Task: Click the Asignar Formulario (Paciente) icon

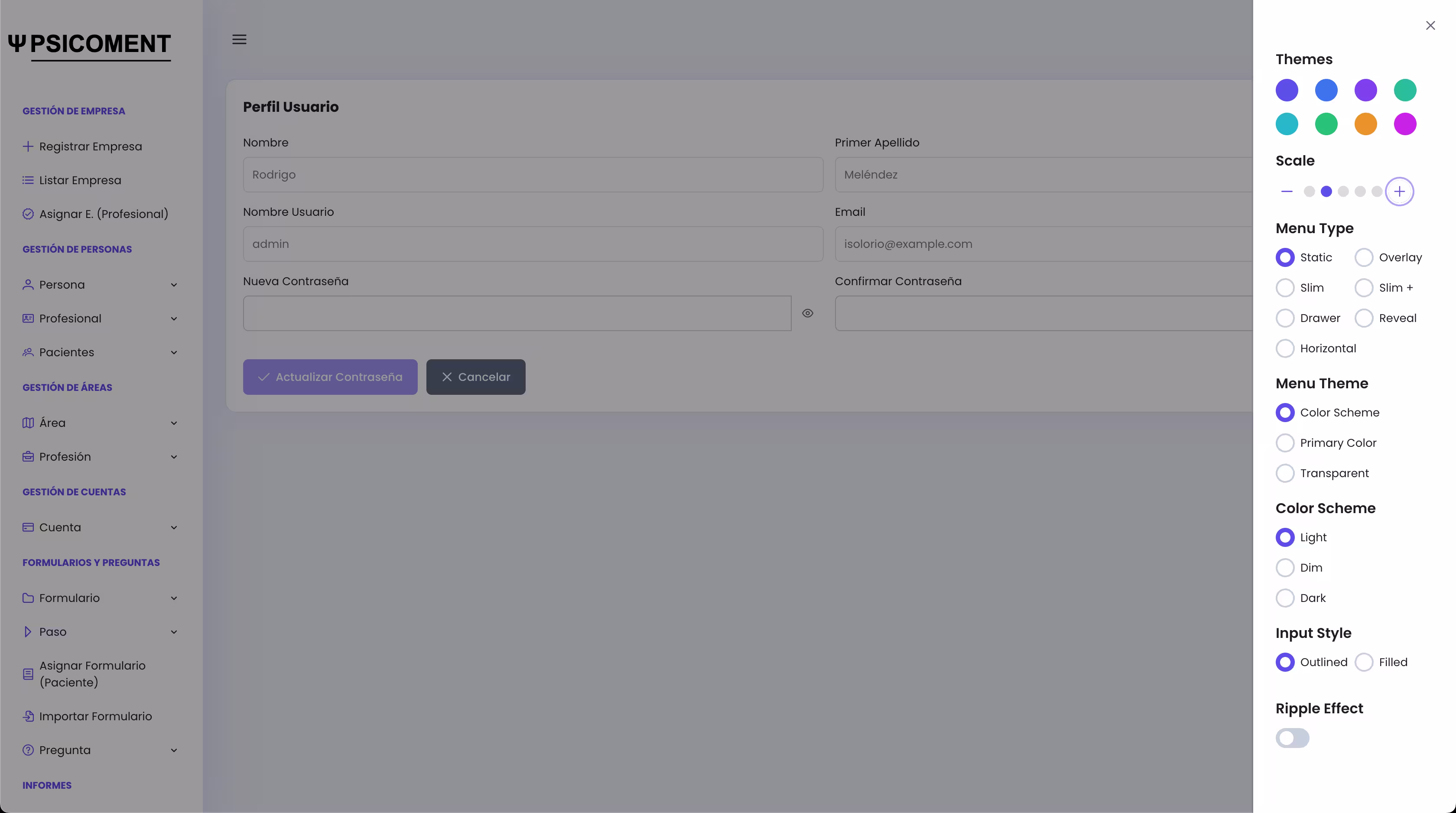Action: [x=28, y=674]
